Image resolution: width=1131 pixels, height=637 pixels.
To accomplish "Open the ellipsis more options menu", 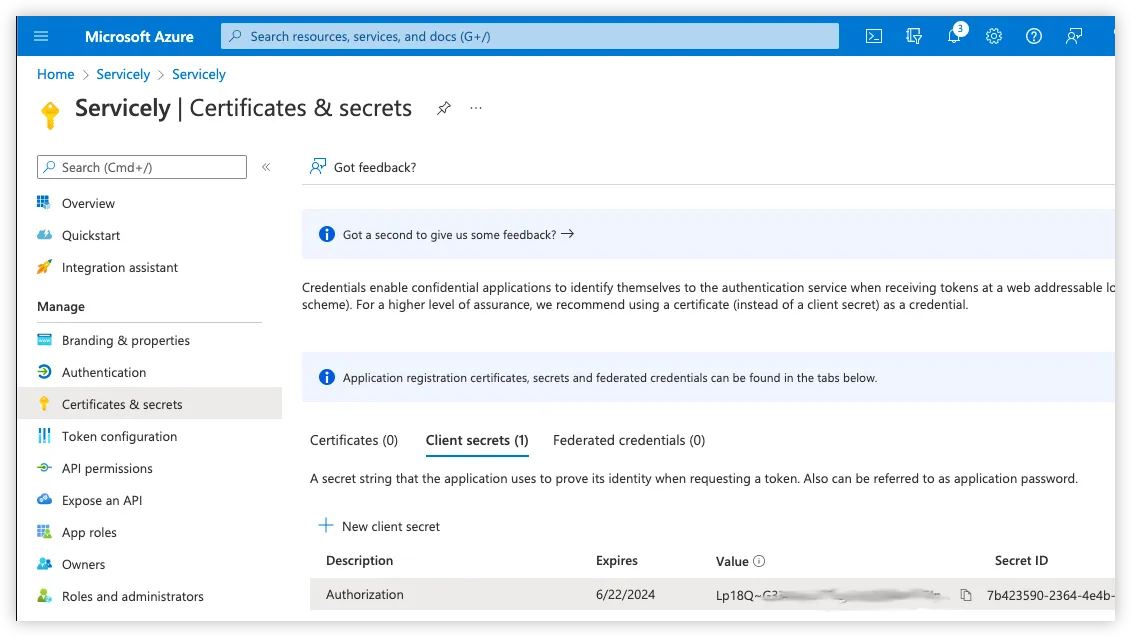I will click(x=475, y=108).
